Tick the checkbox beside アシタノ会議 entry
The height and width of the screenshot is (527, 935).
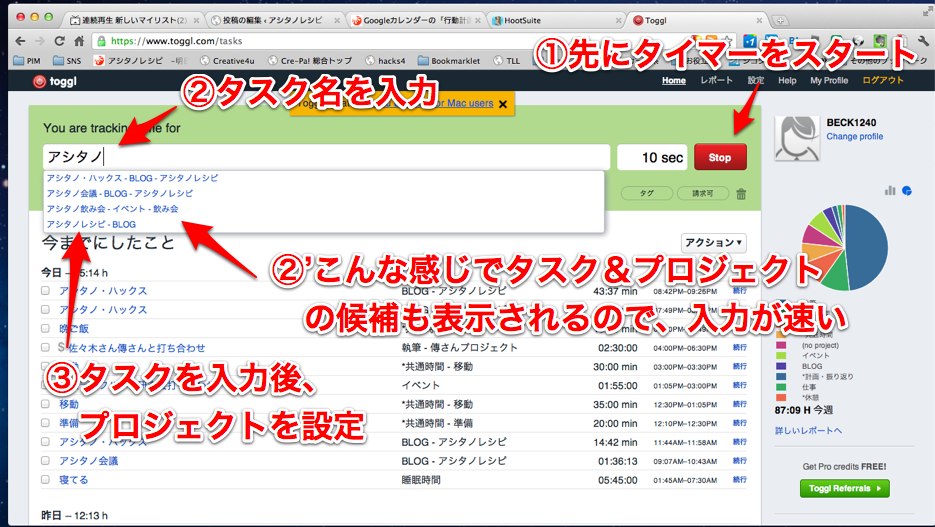coord(45,461)
